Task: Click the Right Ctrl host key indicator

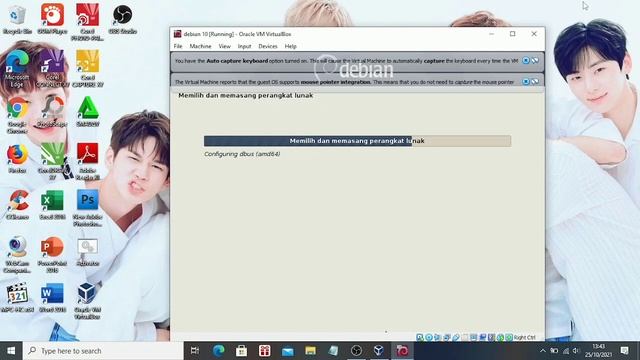Action: pos(524,338)
